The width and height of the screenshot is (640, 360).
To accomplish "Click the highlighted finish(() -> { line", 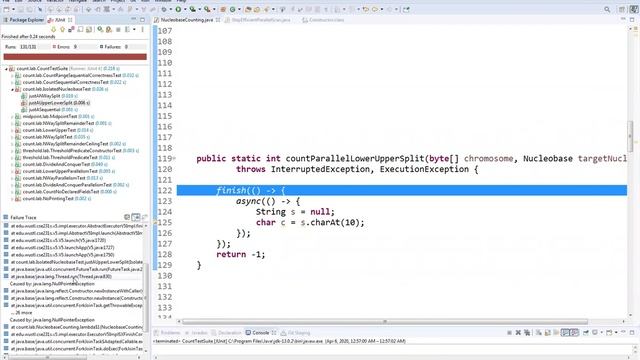I will [402, 190].
